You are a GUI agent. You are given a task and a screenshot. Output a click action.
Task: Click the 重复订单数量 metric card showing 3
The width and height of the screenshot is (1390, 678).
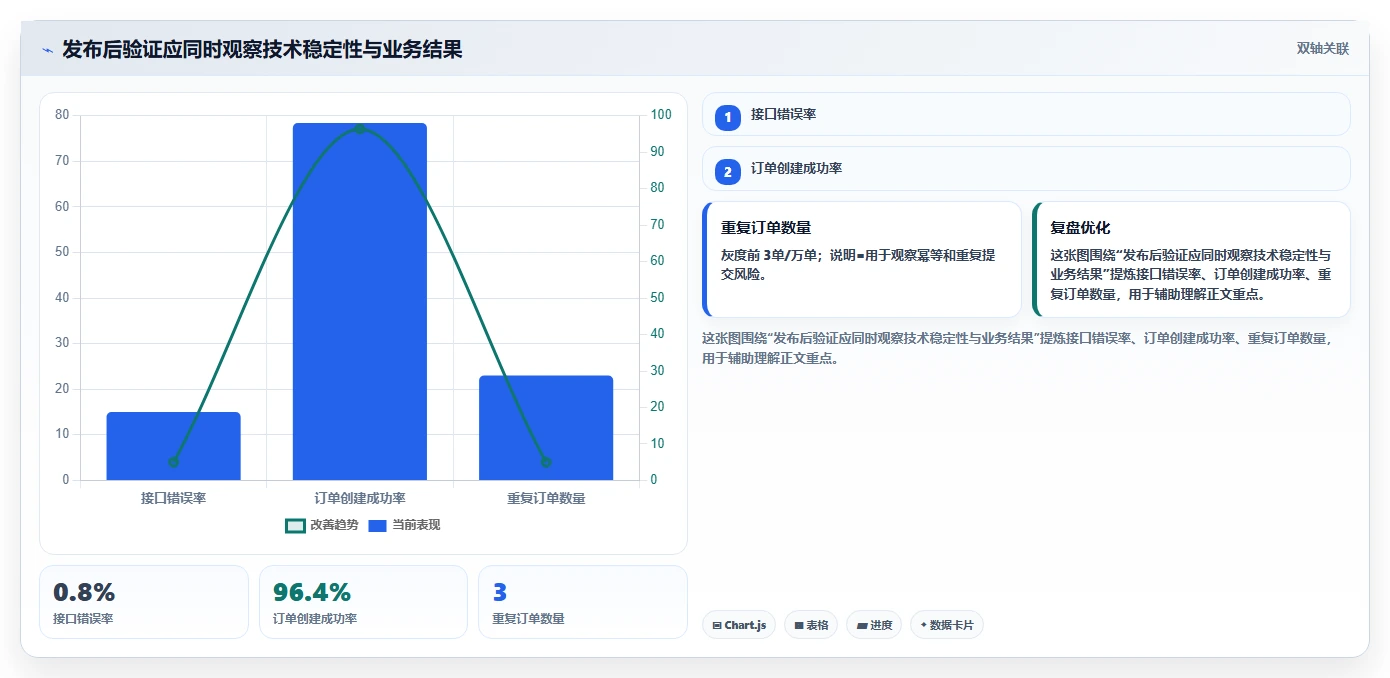(x=583, y=602)
